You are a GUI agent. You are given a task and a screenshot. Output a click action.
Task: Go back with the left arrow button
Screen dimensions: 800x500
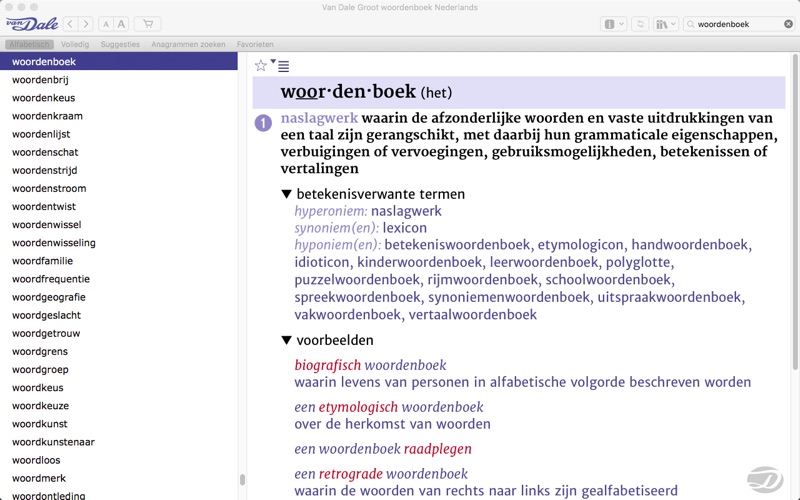click(70, 24)
